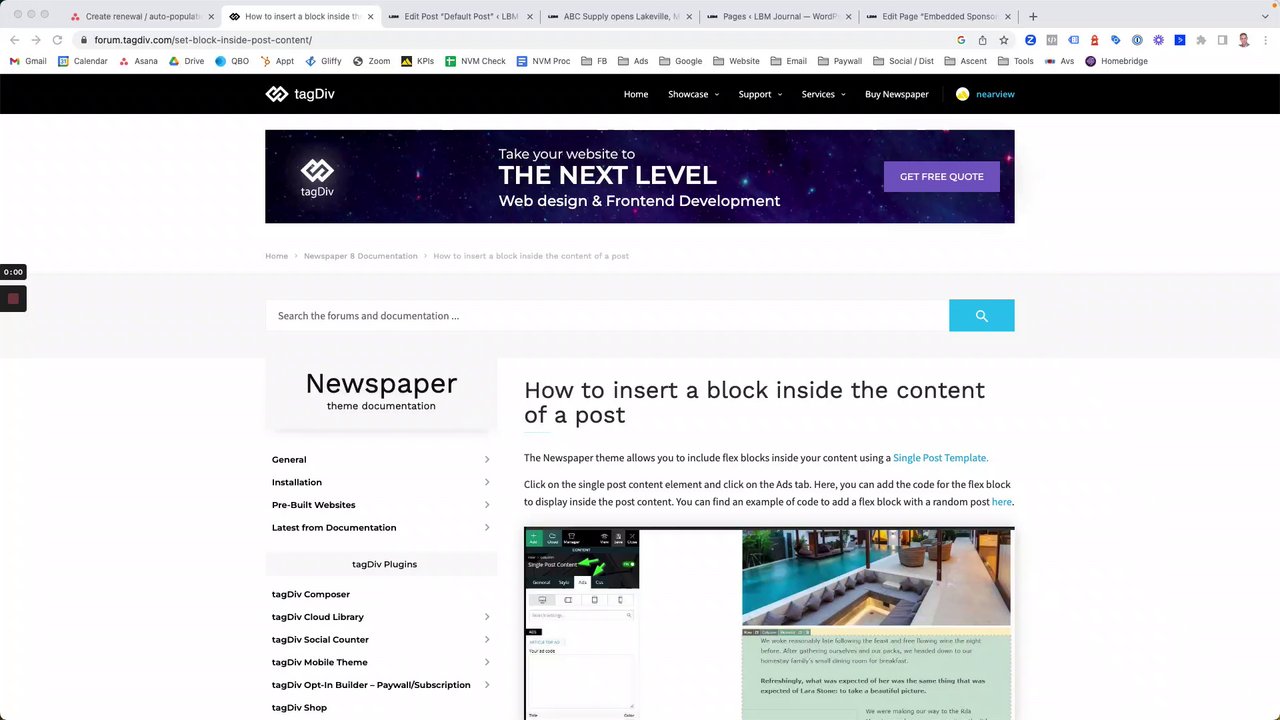Click the red stop recording button
This screenshot has width=1280, height=720.
click(13, 298)
